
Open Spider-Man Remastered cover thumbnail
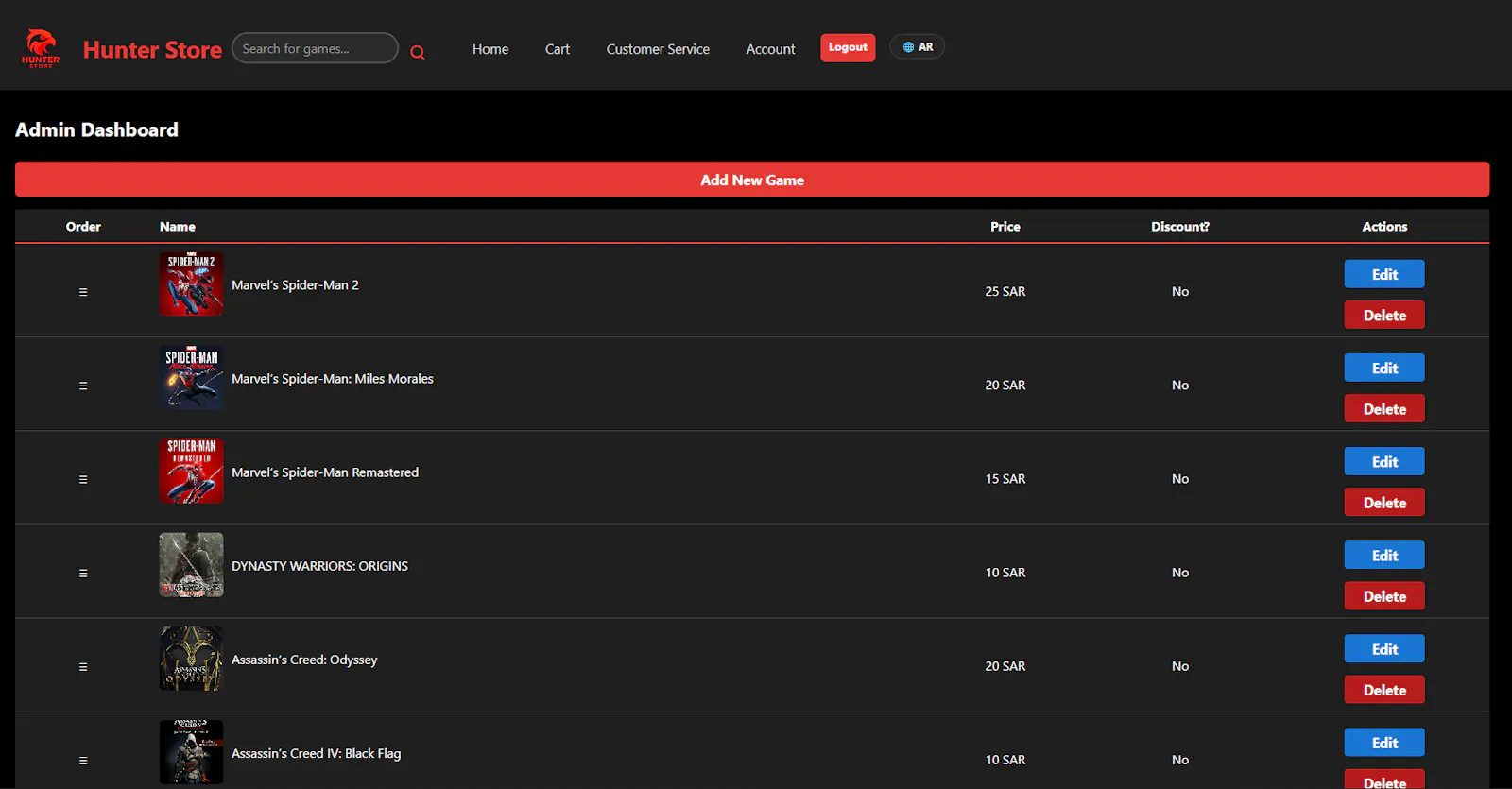192,471
